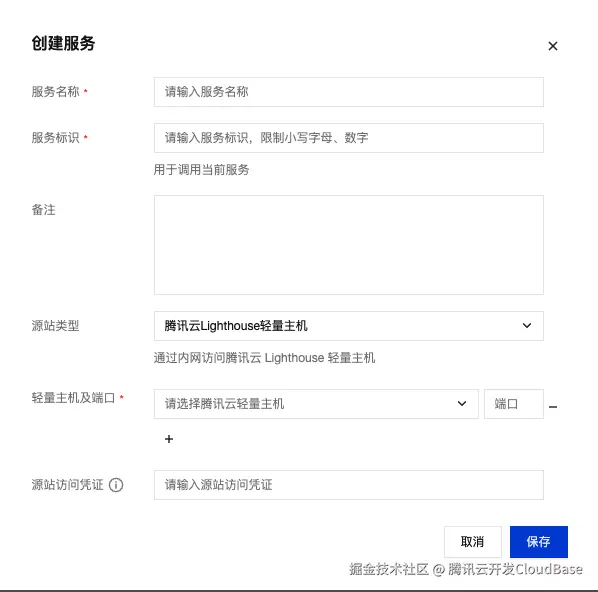Viewport: 598px width, 592px height.
Task: Focus the 服务标识 input field
Action: tap(349, 138)
